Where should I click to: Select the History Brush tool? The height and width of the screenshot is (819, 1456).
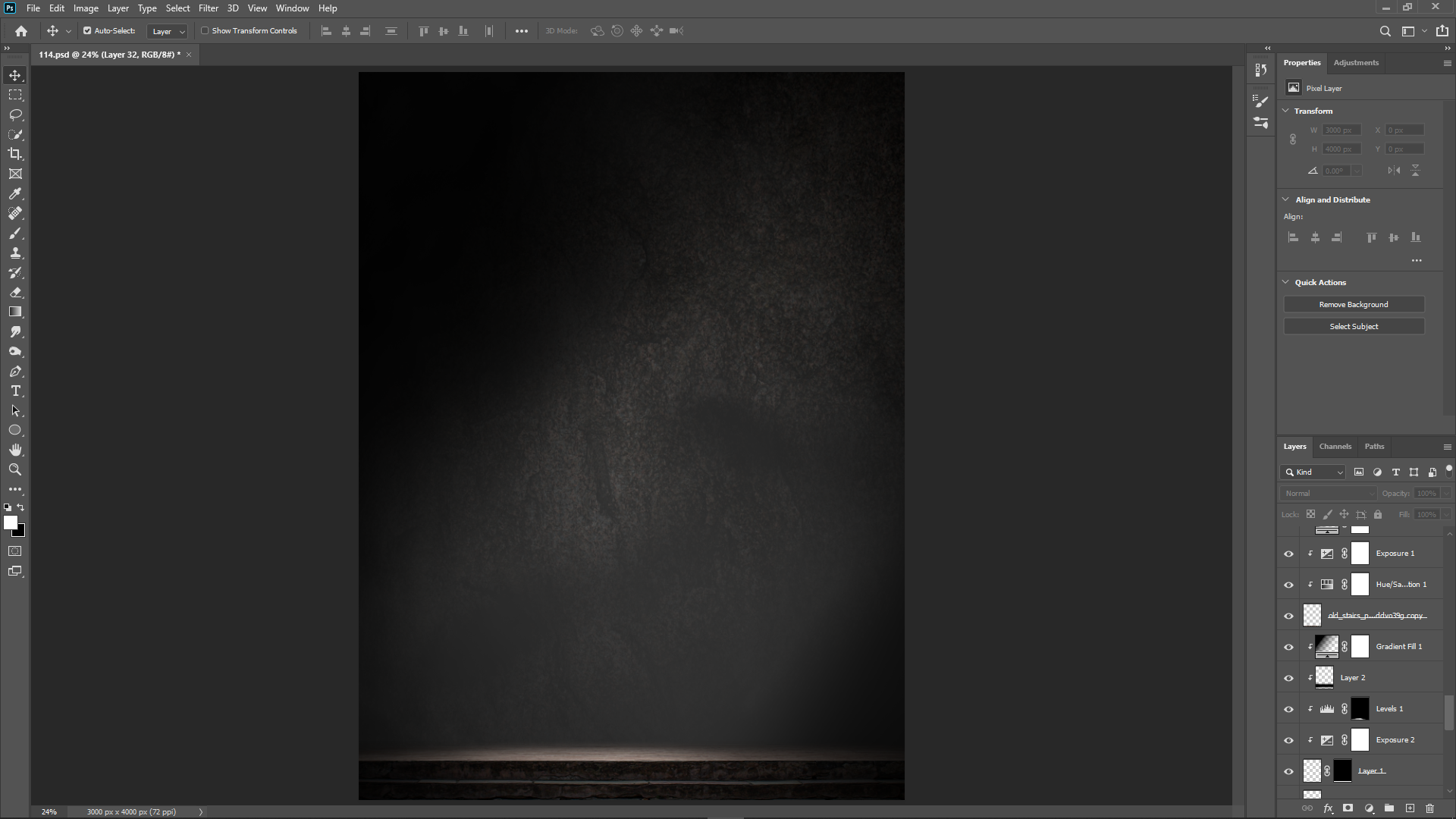click(15, 273)
